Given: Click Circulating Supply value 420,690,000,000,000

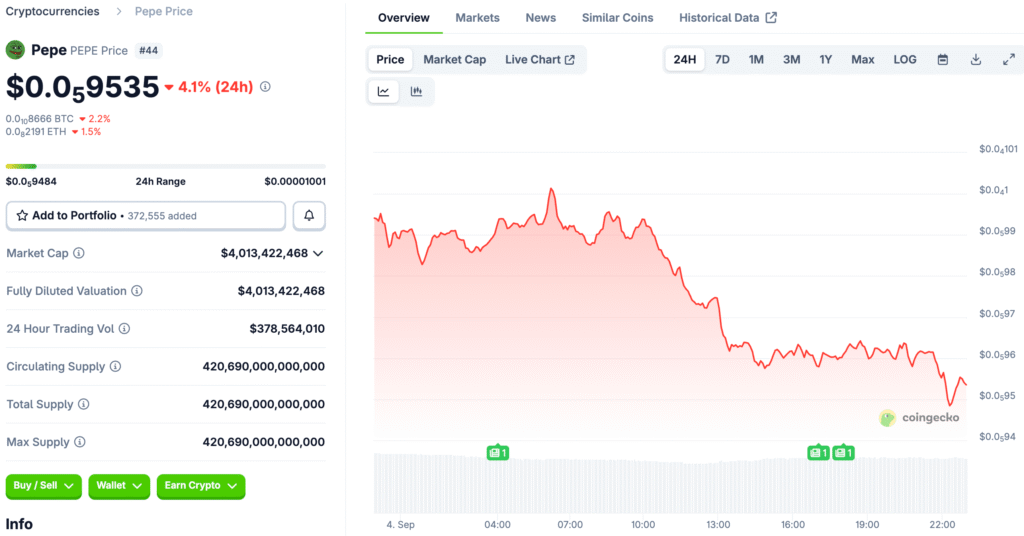Looking at the screenshot, I should pos(263,366).
